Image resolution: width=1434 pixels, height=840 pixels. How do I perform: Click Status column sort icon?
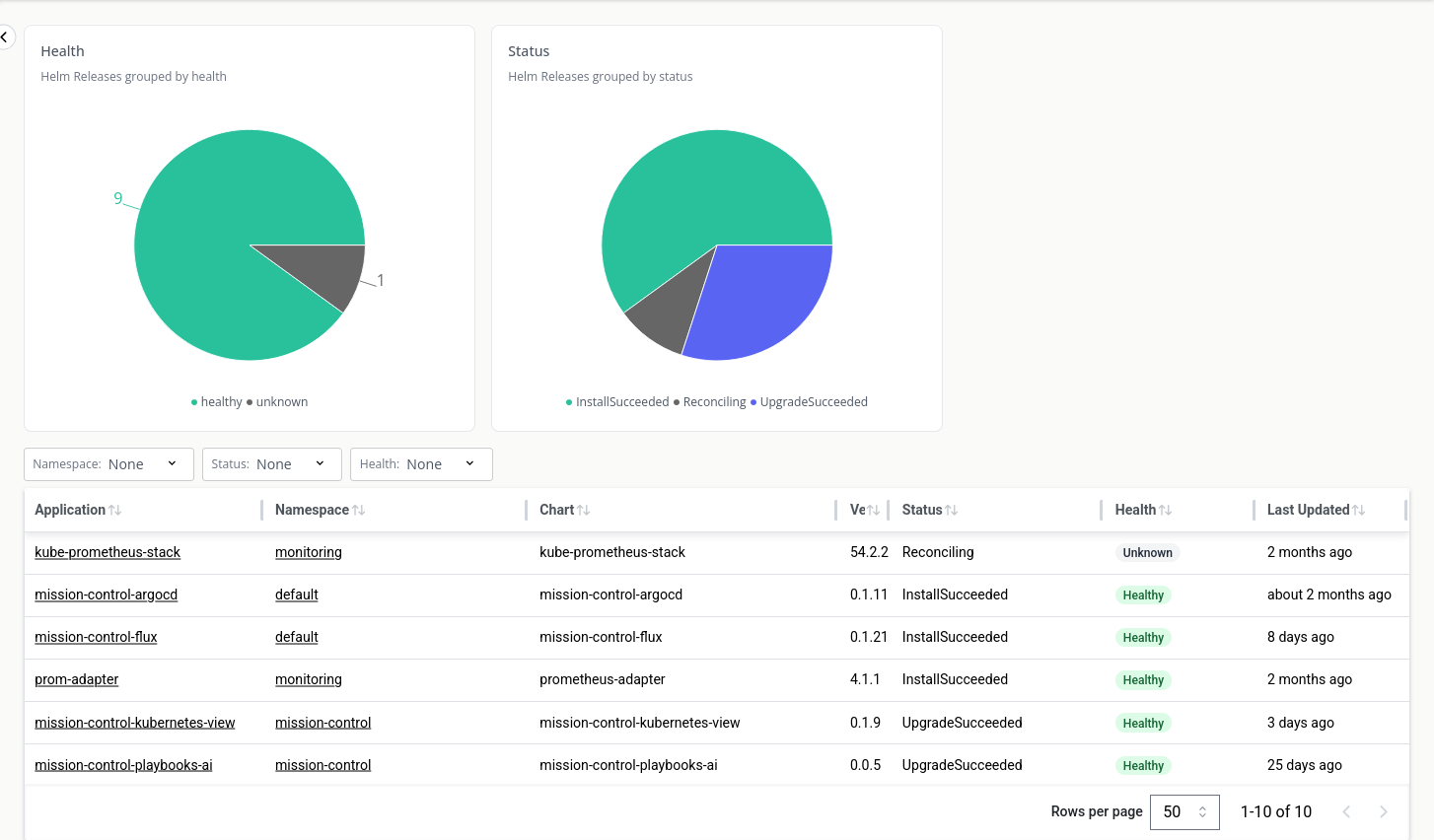(x=952, y=510)
